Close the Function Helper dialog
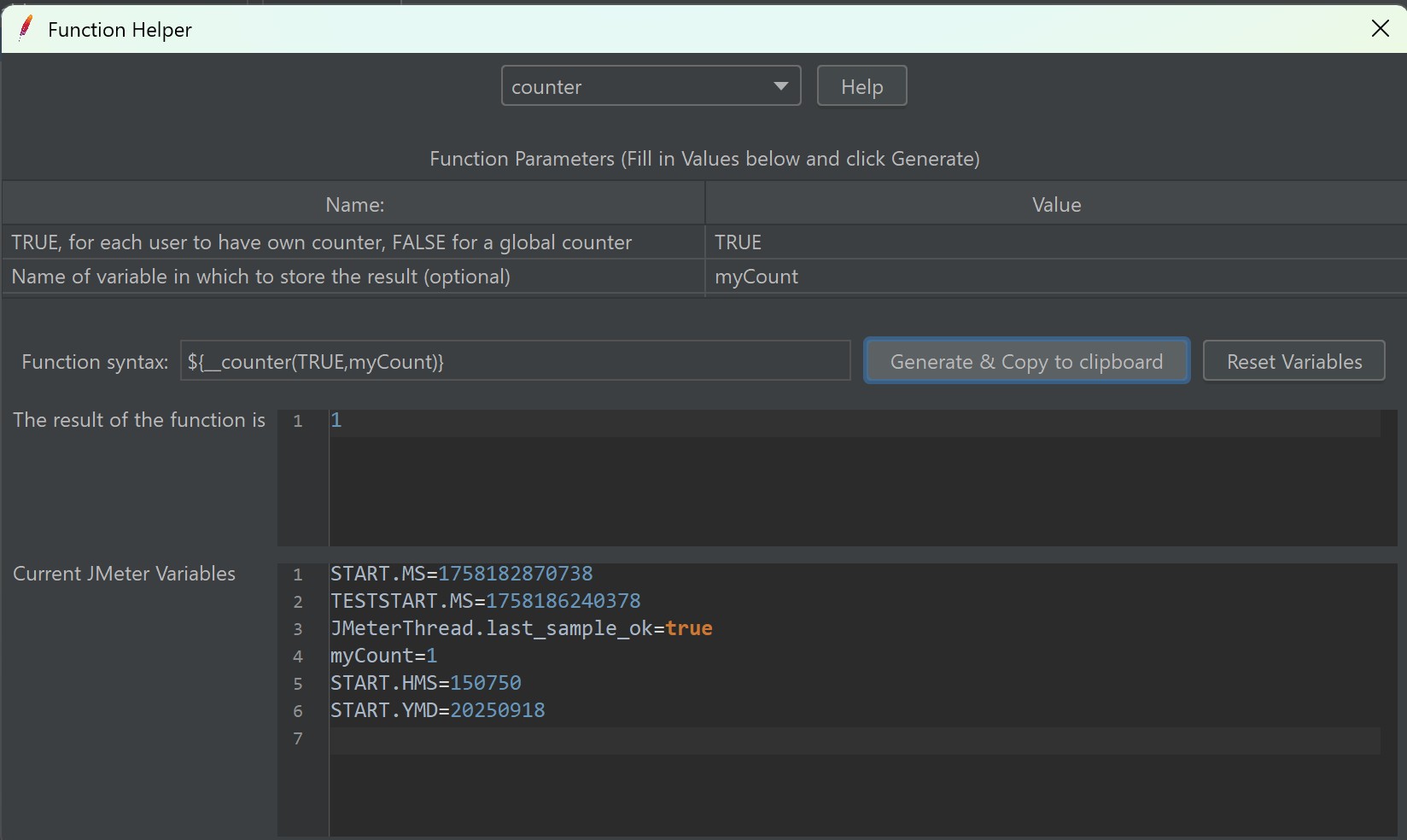 [x=1380, y=29]
